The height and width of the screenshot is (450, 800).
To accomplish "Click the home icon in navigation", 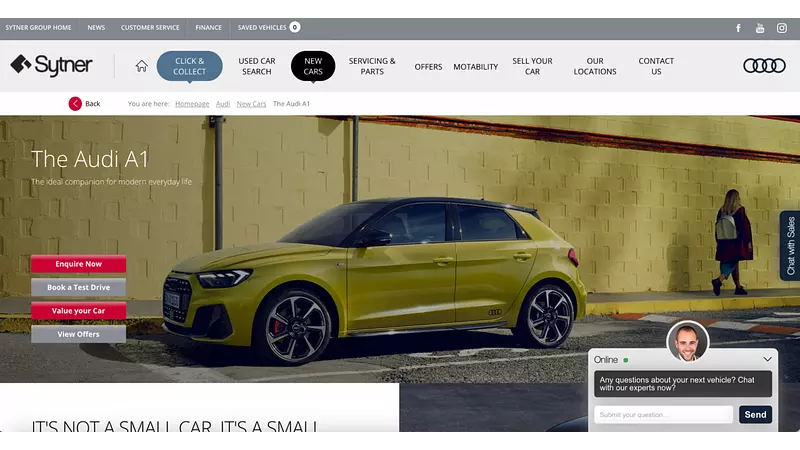I will (x=141, y=66).
